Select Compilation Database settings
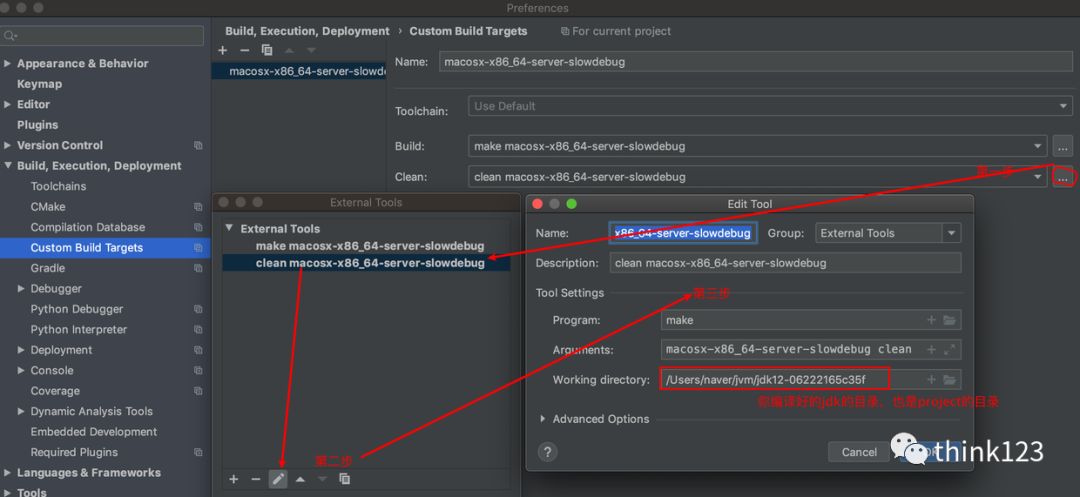Viewport: 1080px width, 497px height. [88, 227]
